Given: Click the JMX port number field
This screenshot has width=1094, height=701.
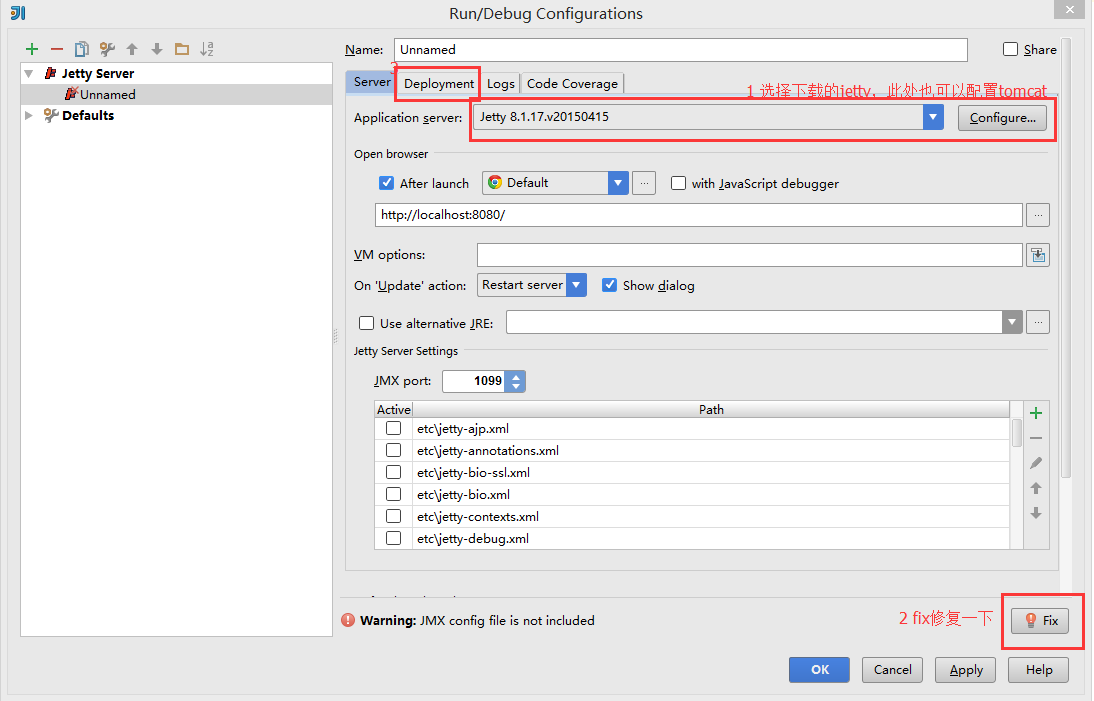Looking at the screenshot, I should pyautogui.click(x=474, y=381).
